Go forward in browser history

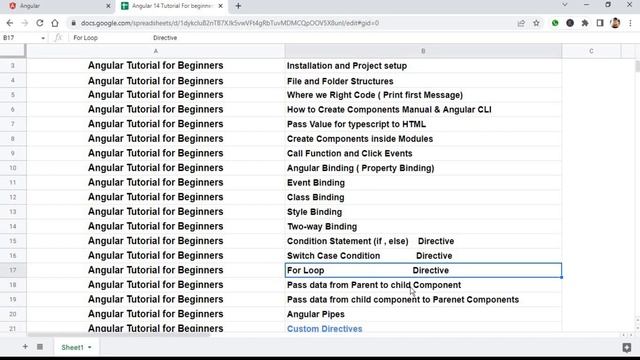(x=24, y=23)
